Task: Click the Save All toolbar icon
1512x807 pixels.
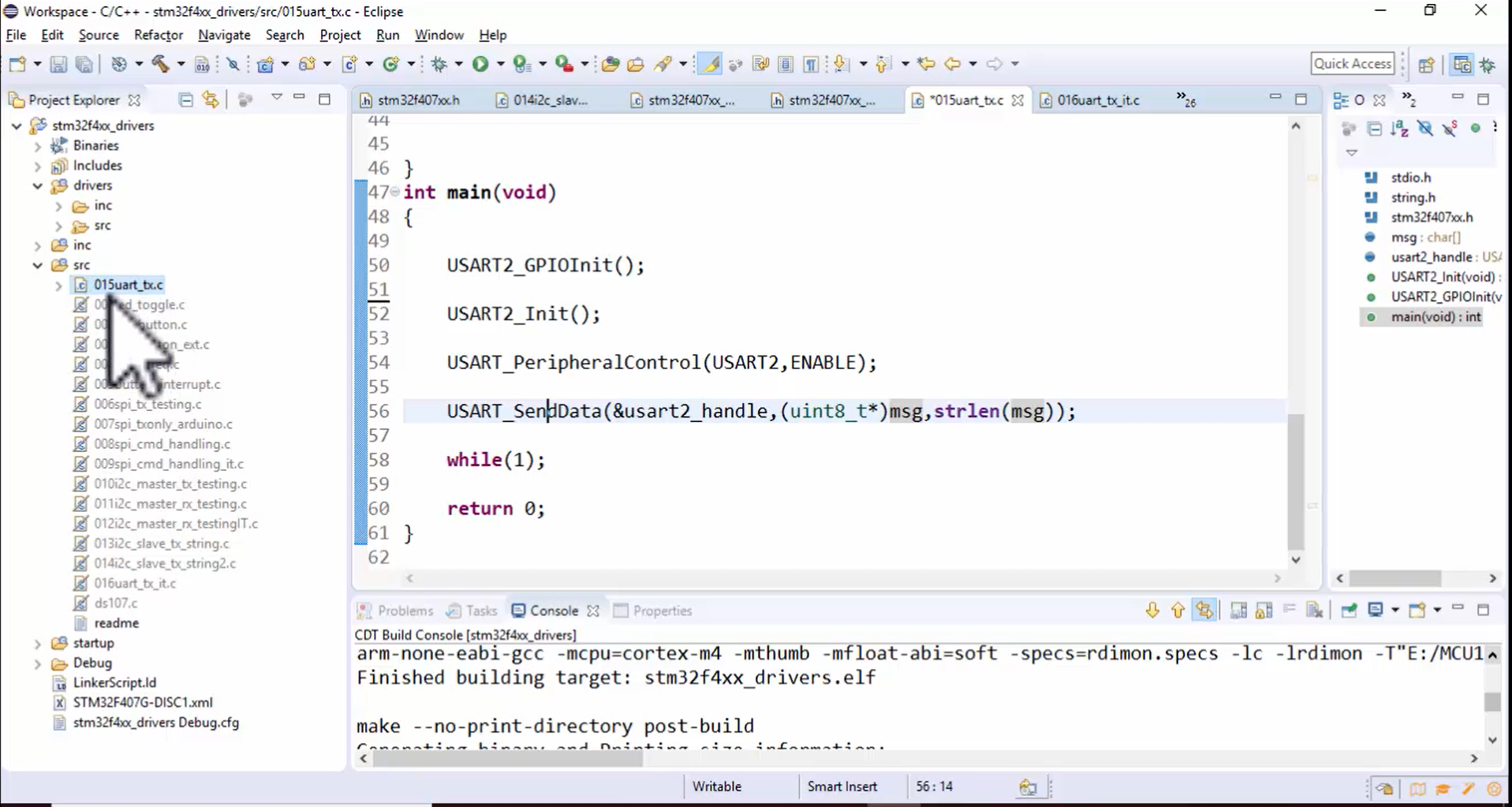Action: (x=84, y=64)
